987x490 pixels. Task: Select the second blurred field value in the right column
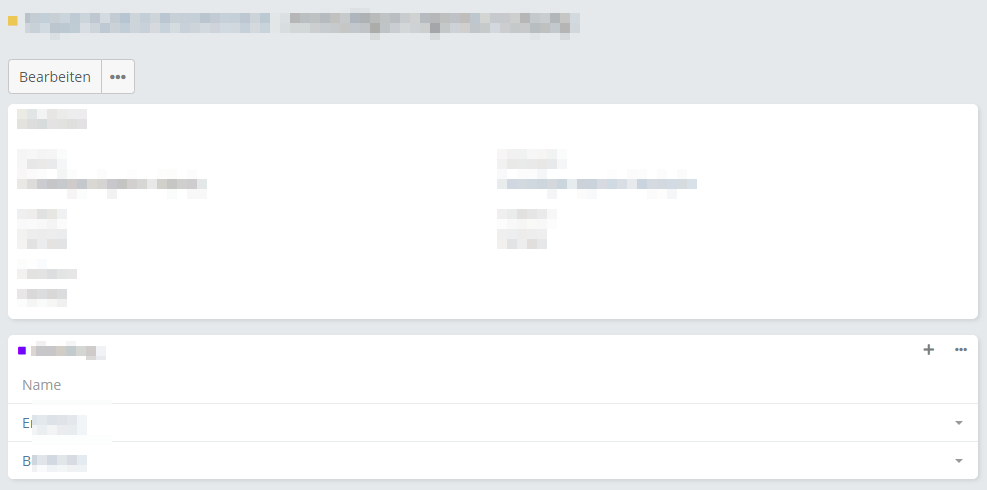[x=522, y=239]
